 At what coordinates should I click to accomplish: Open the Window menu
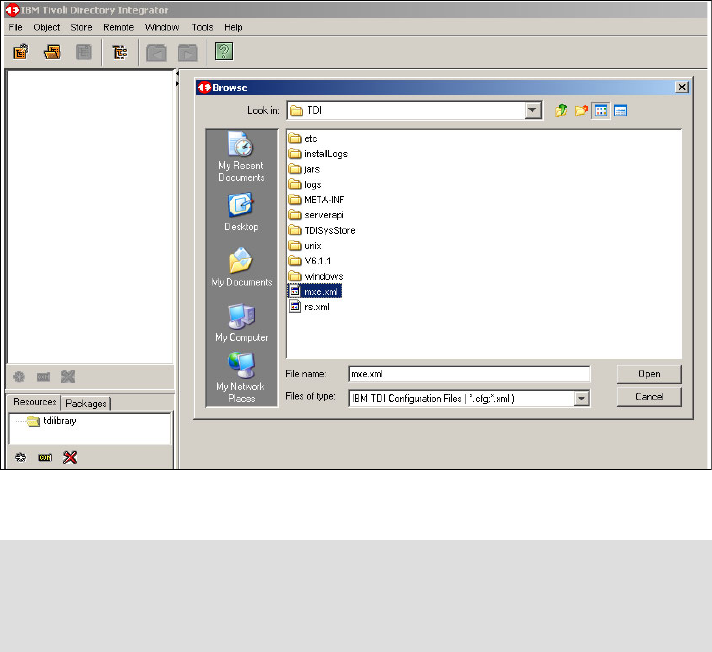[x=162, y=27]
